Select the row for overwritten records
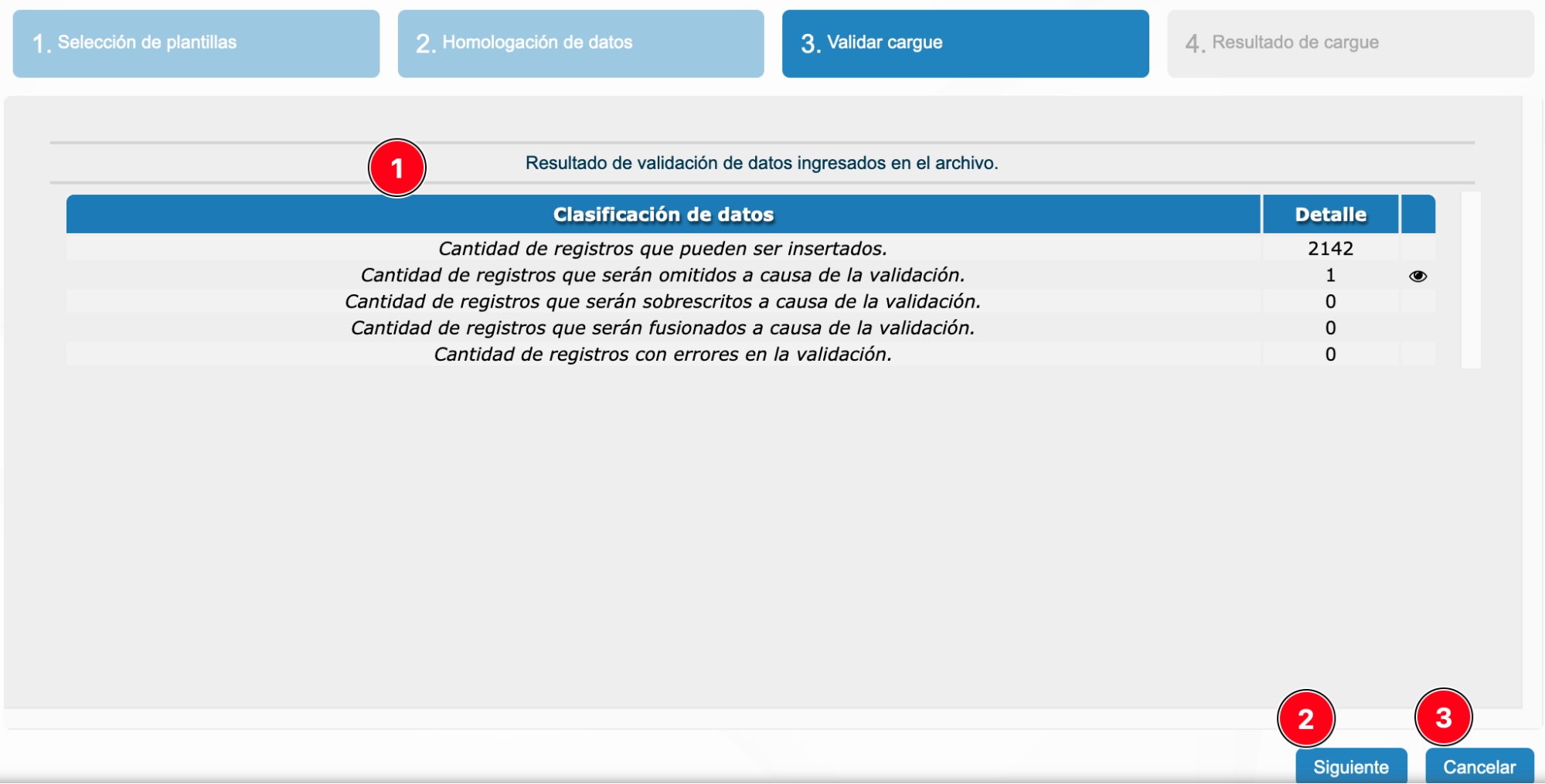 click(x=662, y=301)
